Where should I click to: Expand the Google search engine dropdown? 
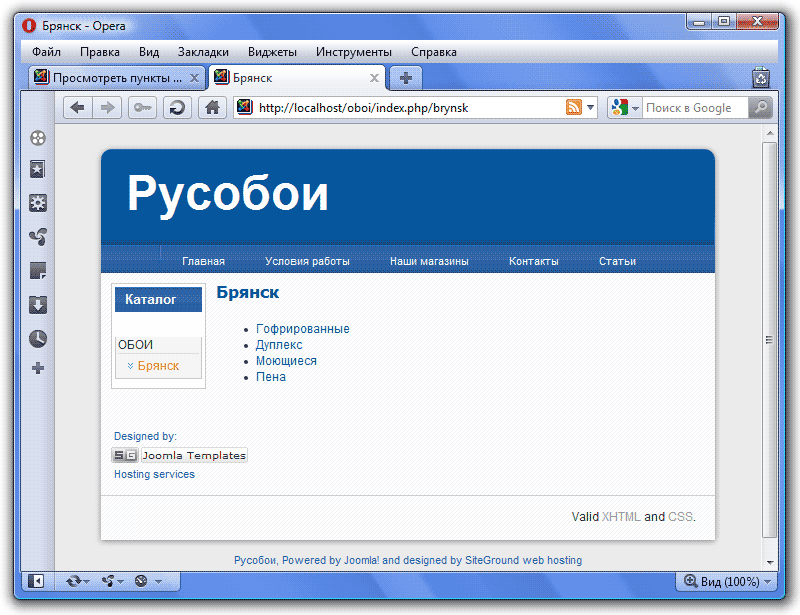click(625, 108)
